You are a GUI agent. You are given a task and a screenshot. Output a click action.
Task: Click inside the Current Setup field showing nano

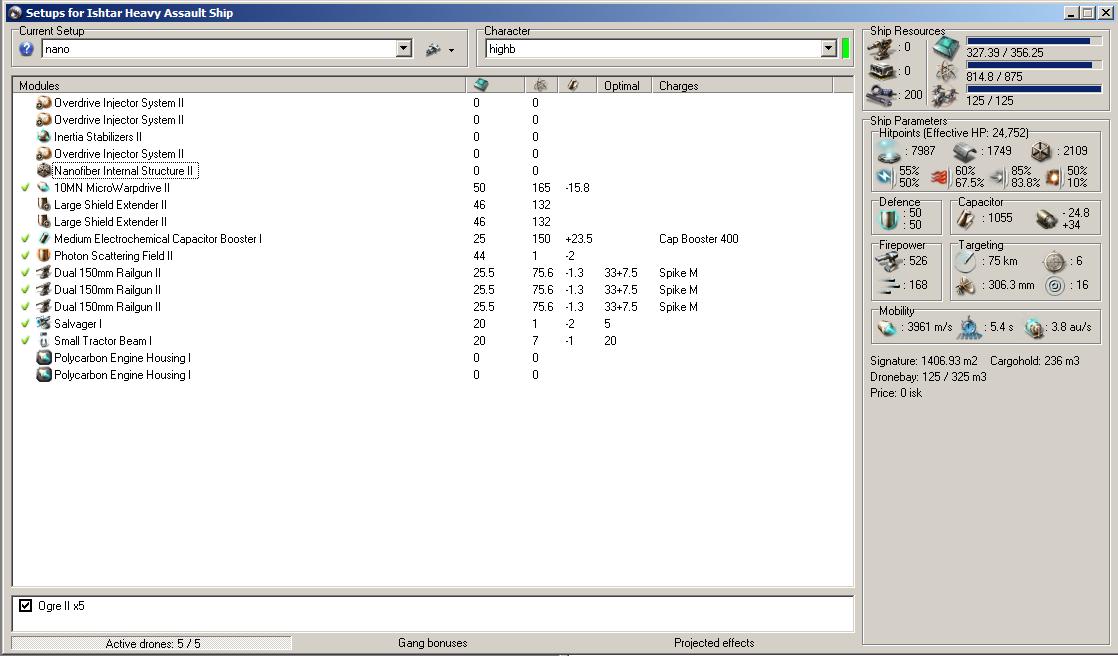(218, 49)
